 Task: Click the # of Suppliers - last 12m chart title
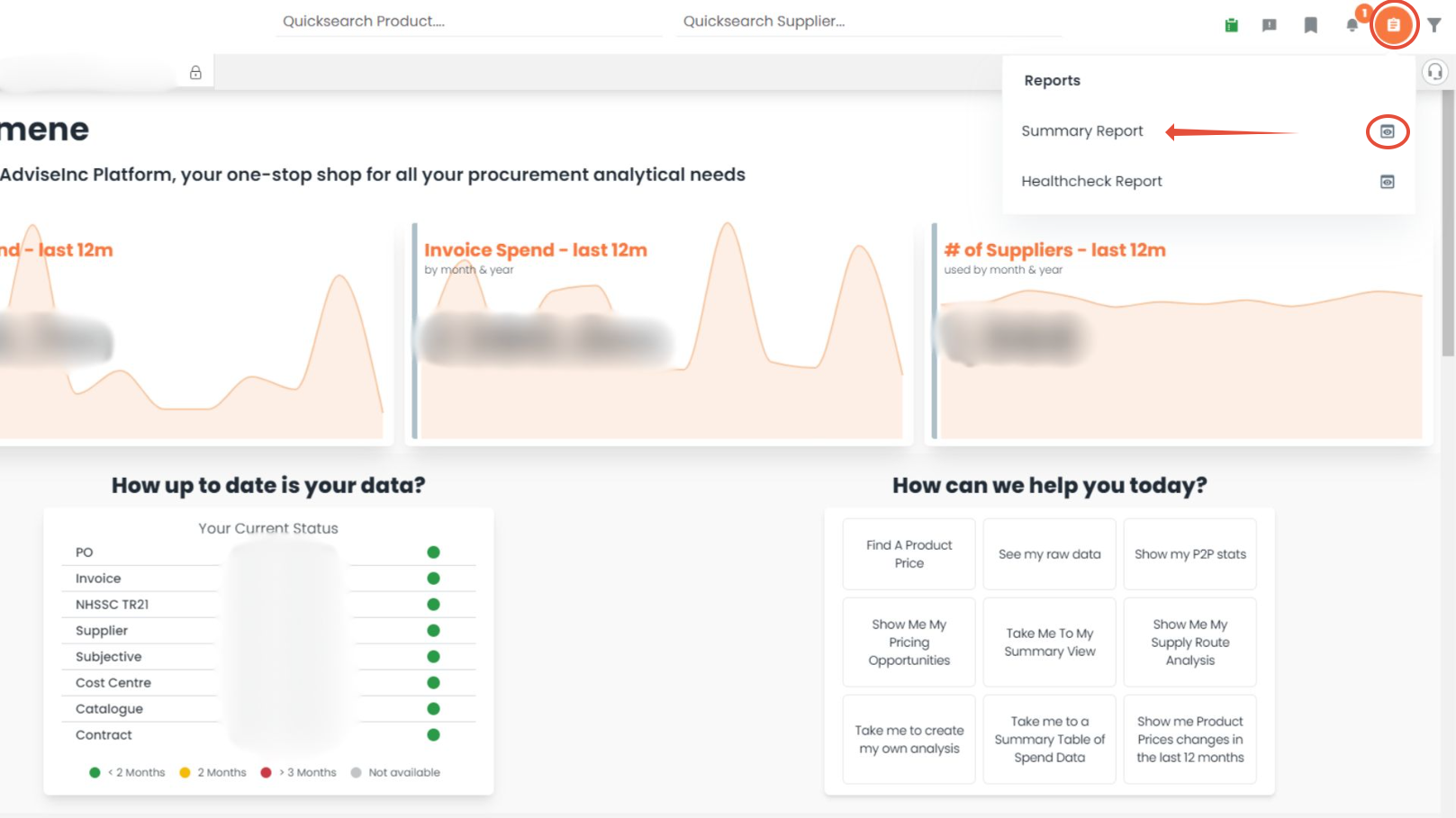click(1054, 250)
